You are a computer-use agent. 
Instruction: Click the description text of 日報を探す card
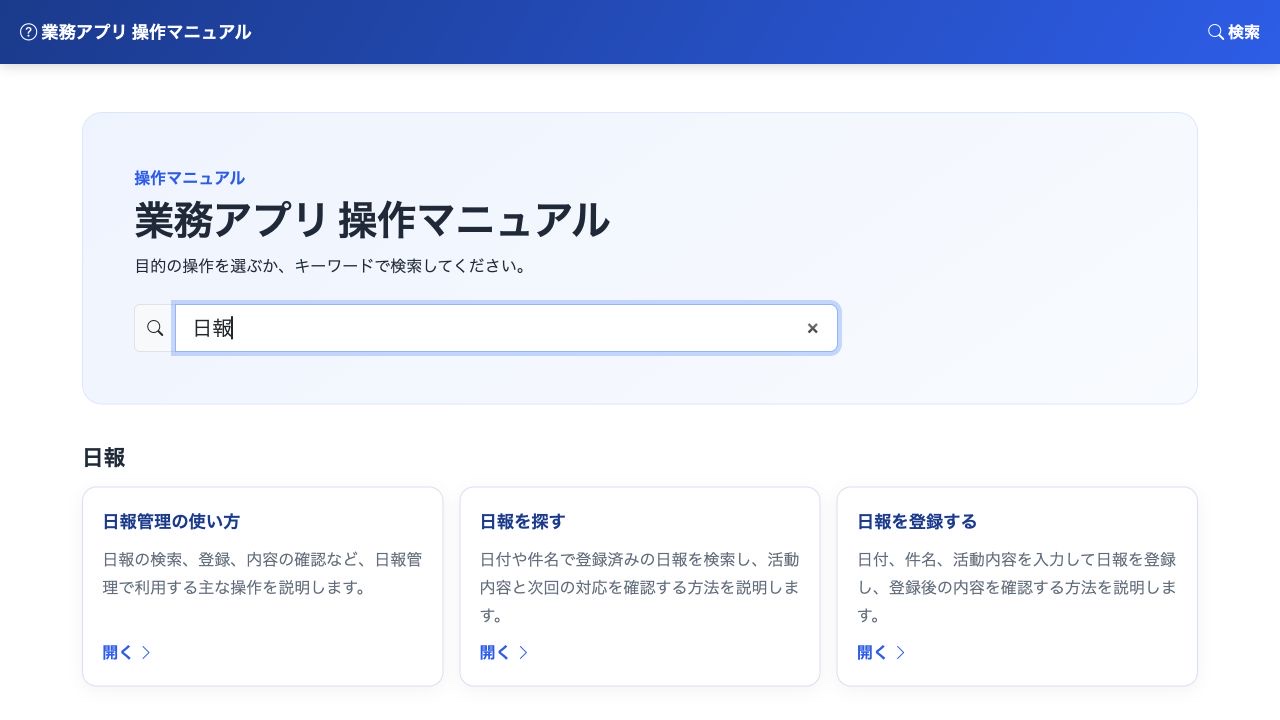(x=640, y=588)
